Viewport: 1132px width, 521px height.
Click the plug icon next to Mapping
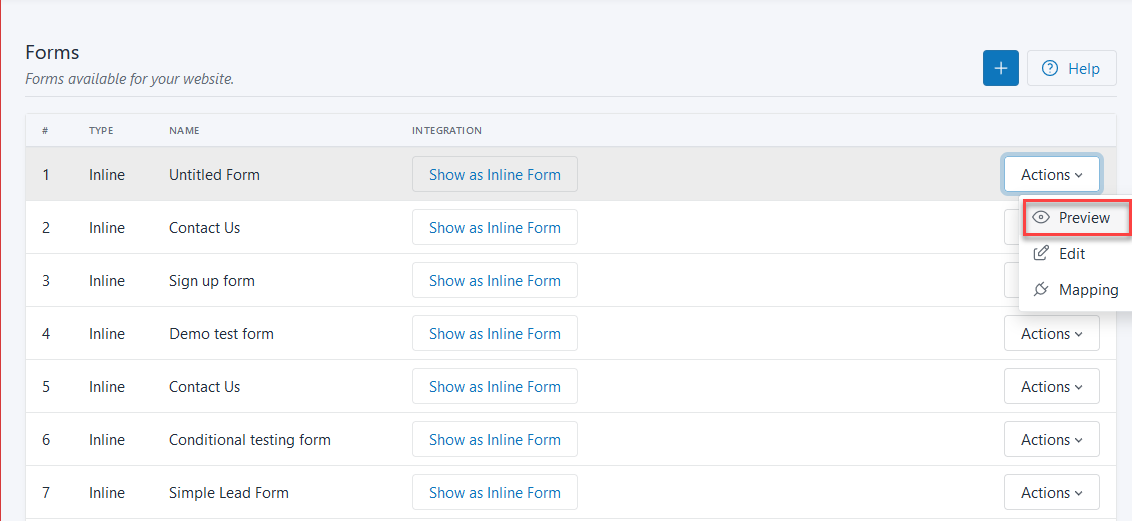point(1041,290)
